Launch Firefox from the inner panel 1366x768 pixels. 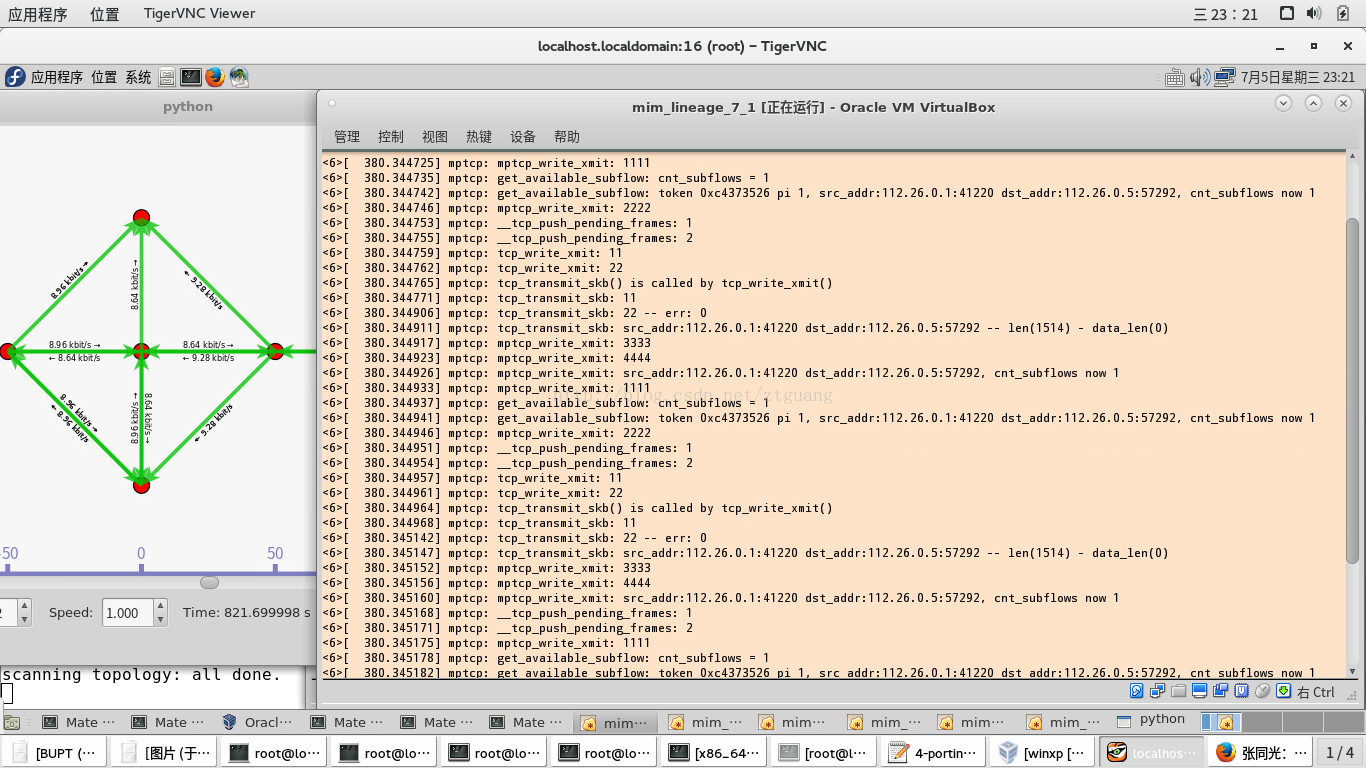pyautogui.click(x=215, y=77)
